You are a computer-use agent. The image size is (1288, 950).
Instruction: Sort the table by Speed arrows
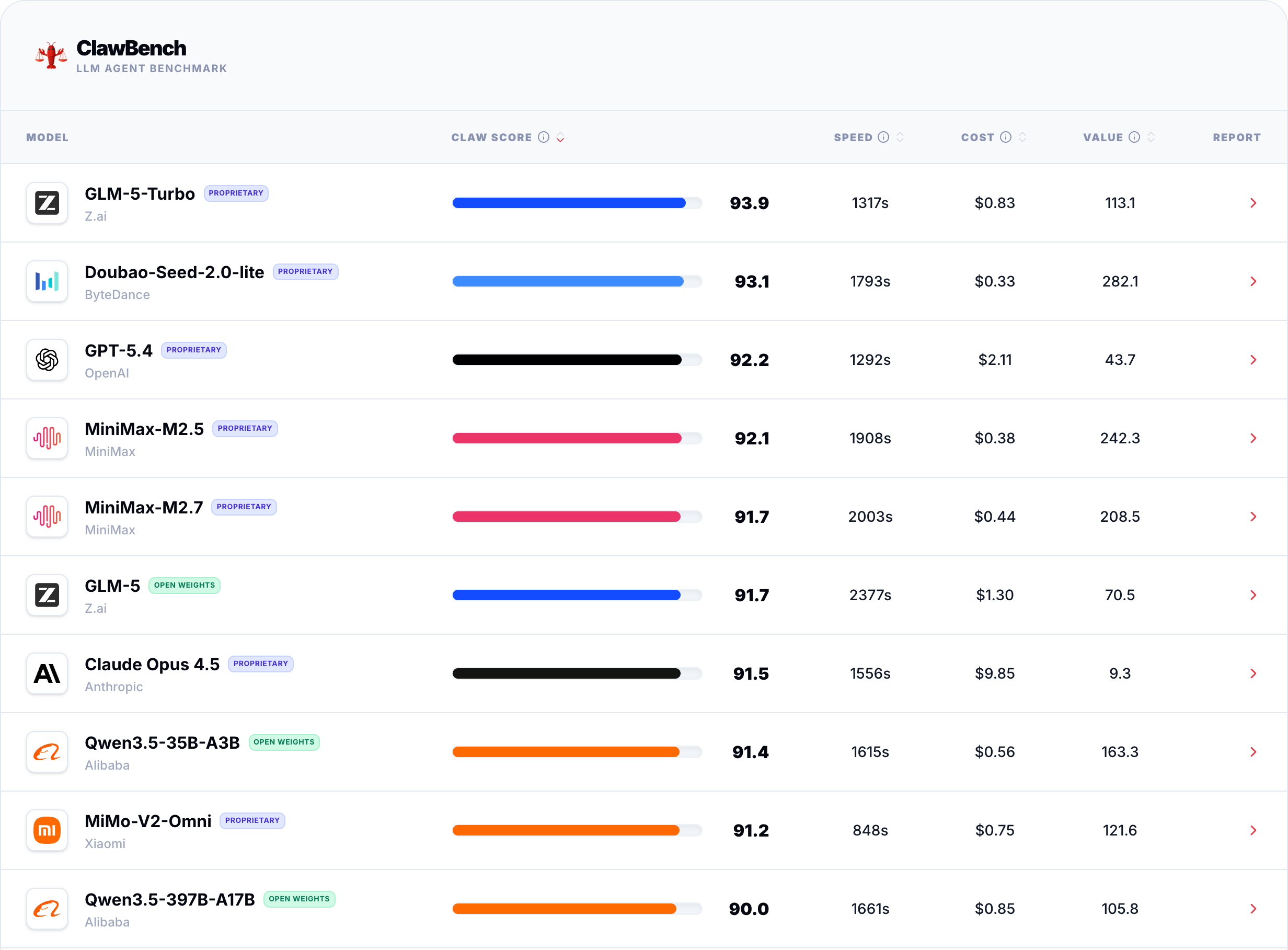click(900, 137)
